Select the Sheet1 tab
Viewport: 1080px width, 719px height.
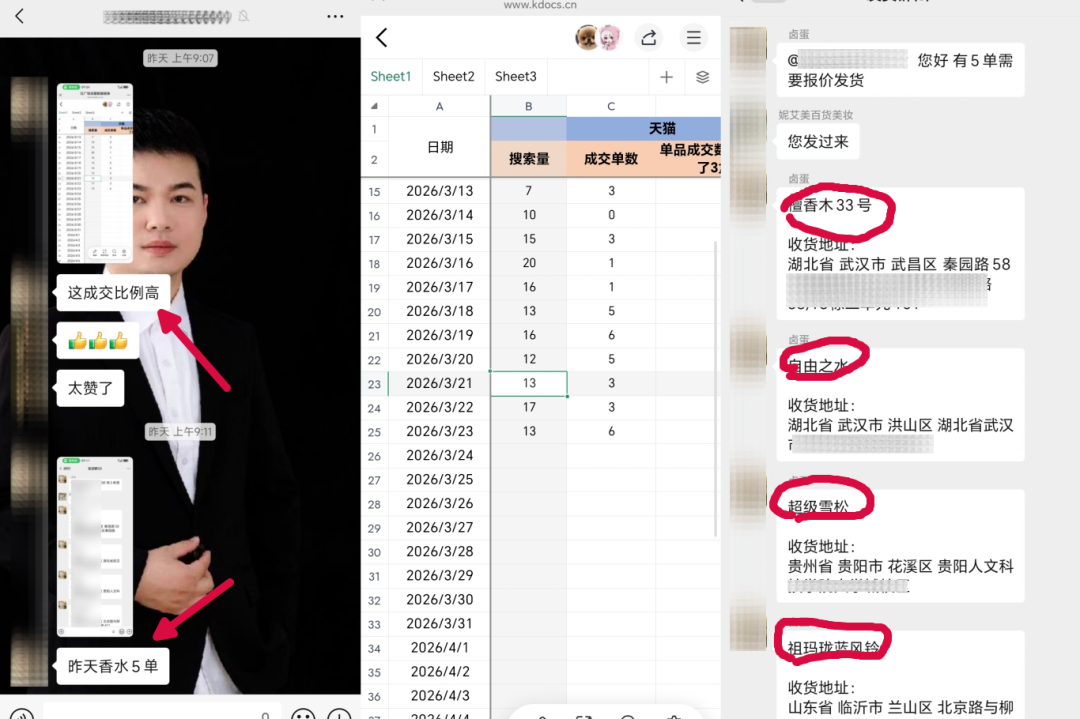[x=390, y=76]
